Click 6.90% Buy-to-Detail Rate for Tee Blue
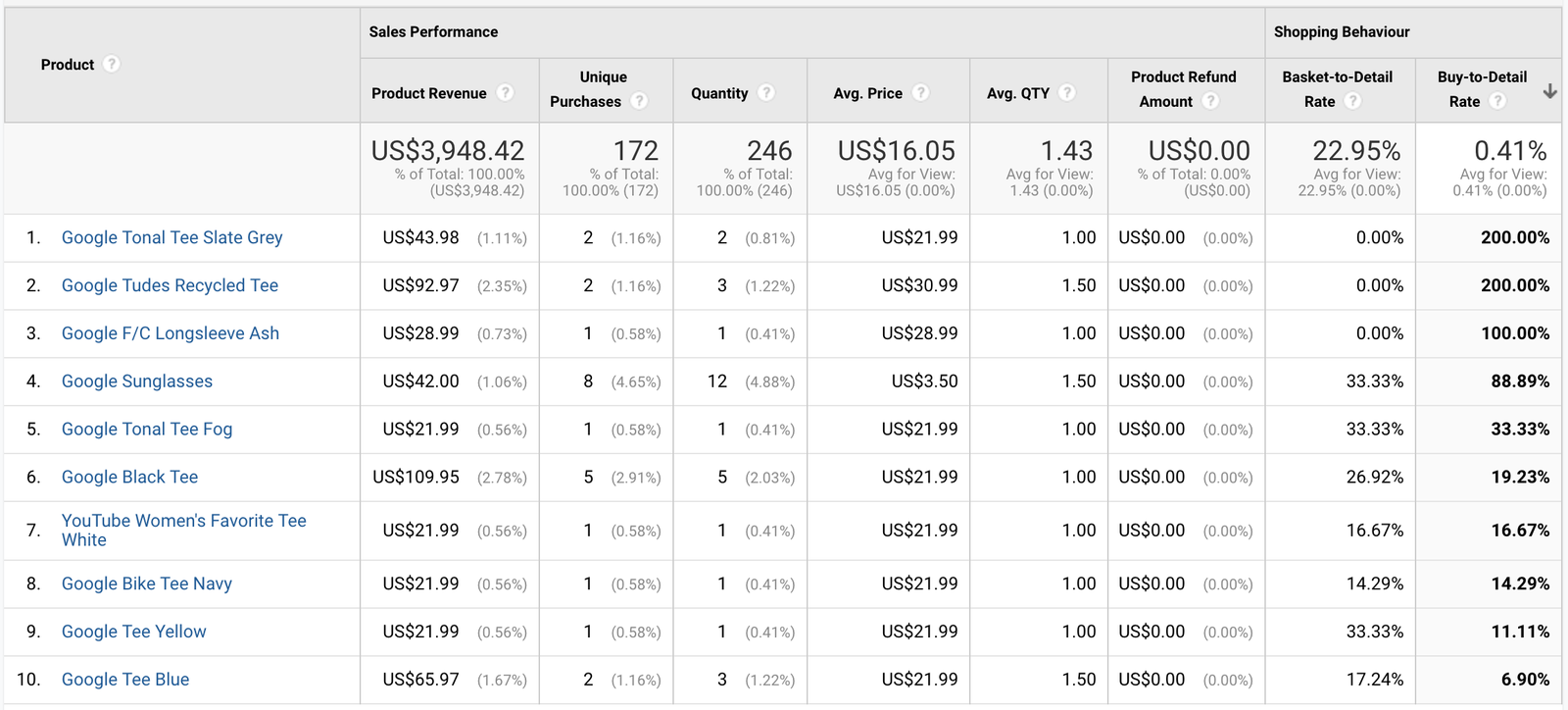The width and height of the screenshot is (1568, 710). [x=1525, y=680]
